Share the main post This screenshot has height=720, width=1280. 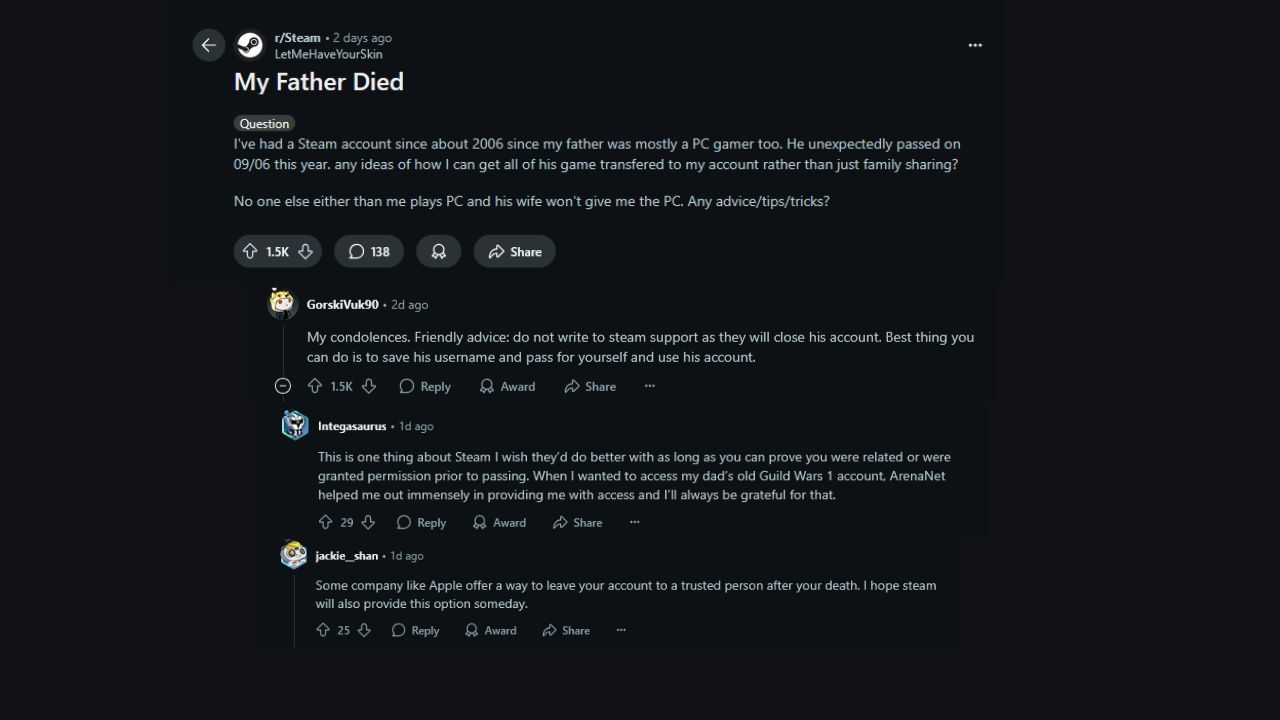pyautogui.click(x=514, y=252)
